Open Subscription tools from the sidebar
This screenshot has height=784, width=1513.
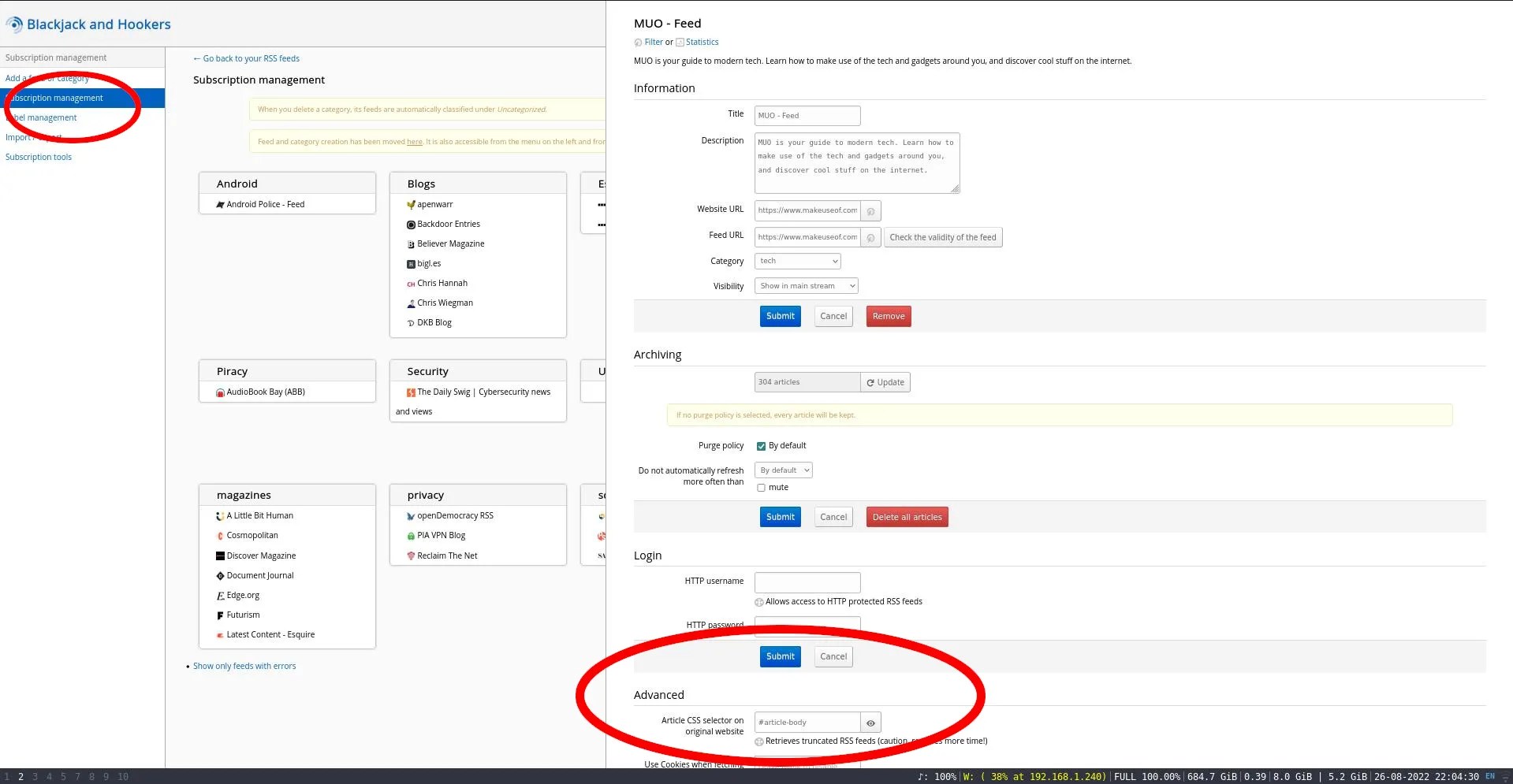pyautogui.click(x=39, y=156)
